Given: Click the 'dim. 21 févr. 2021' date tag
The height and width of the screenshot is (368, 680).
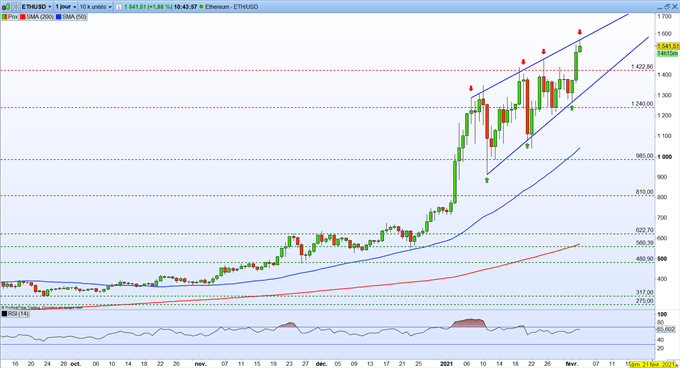Looking at the screenshot, I should point(653,364).
